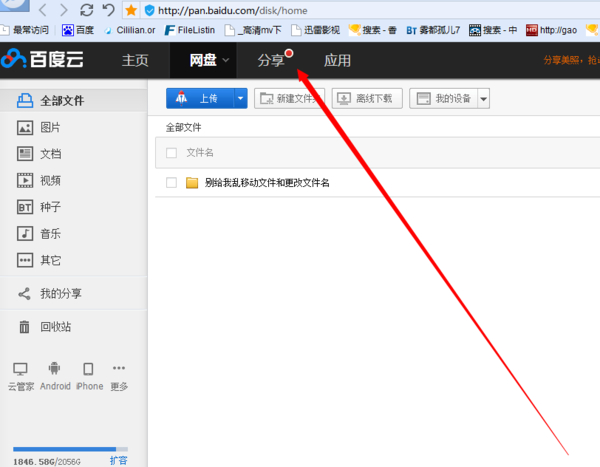This screenshot has height=467, width=600.
Task: Click the 离线下载 button
Action: point(367,98)
